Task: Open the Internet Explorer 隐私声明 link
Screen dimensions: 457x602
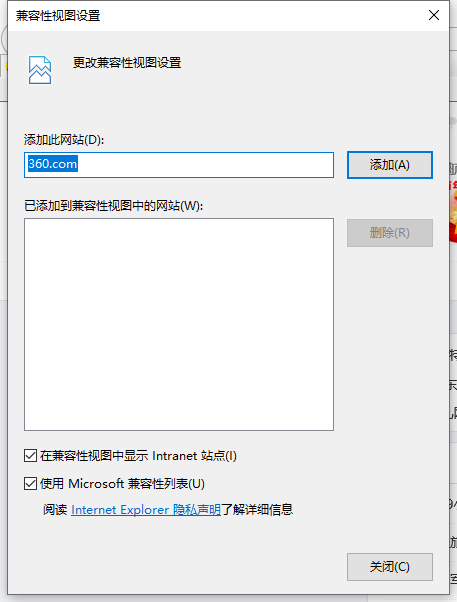Action: (x=146, y=510)
